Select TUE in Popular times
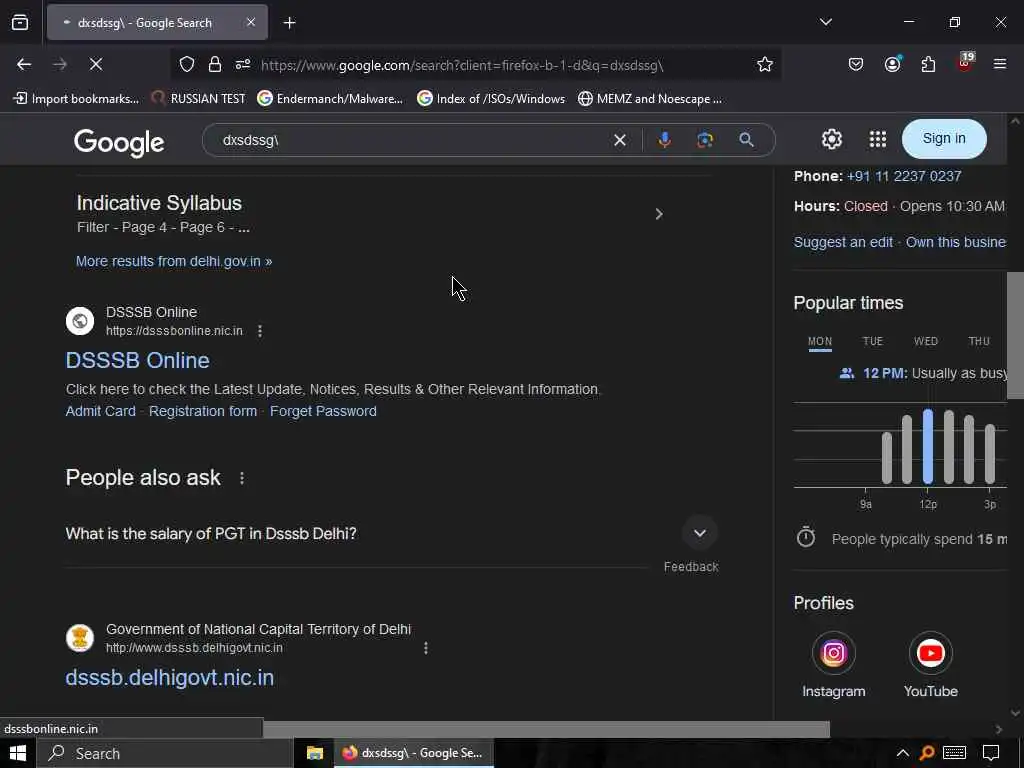 click(x=872, y=342)
